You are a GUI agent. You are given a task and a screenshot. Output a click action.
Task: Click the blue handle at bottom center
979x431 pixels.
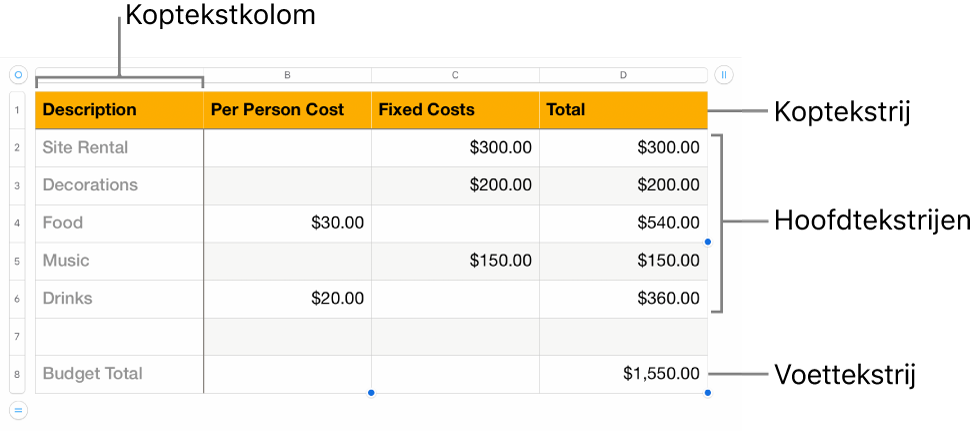coord(371,393)
